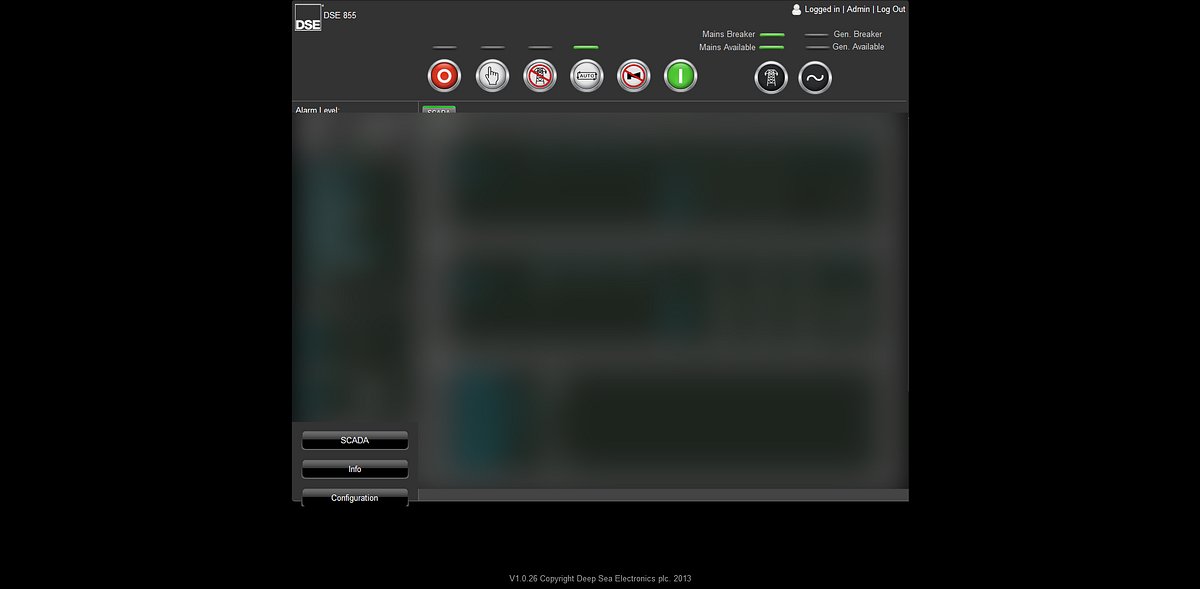Viewport: 1200px width, 589px height.
Task: Click the Gen. Breaker label
Action: (x=858, y=34)
